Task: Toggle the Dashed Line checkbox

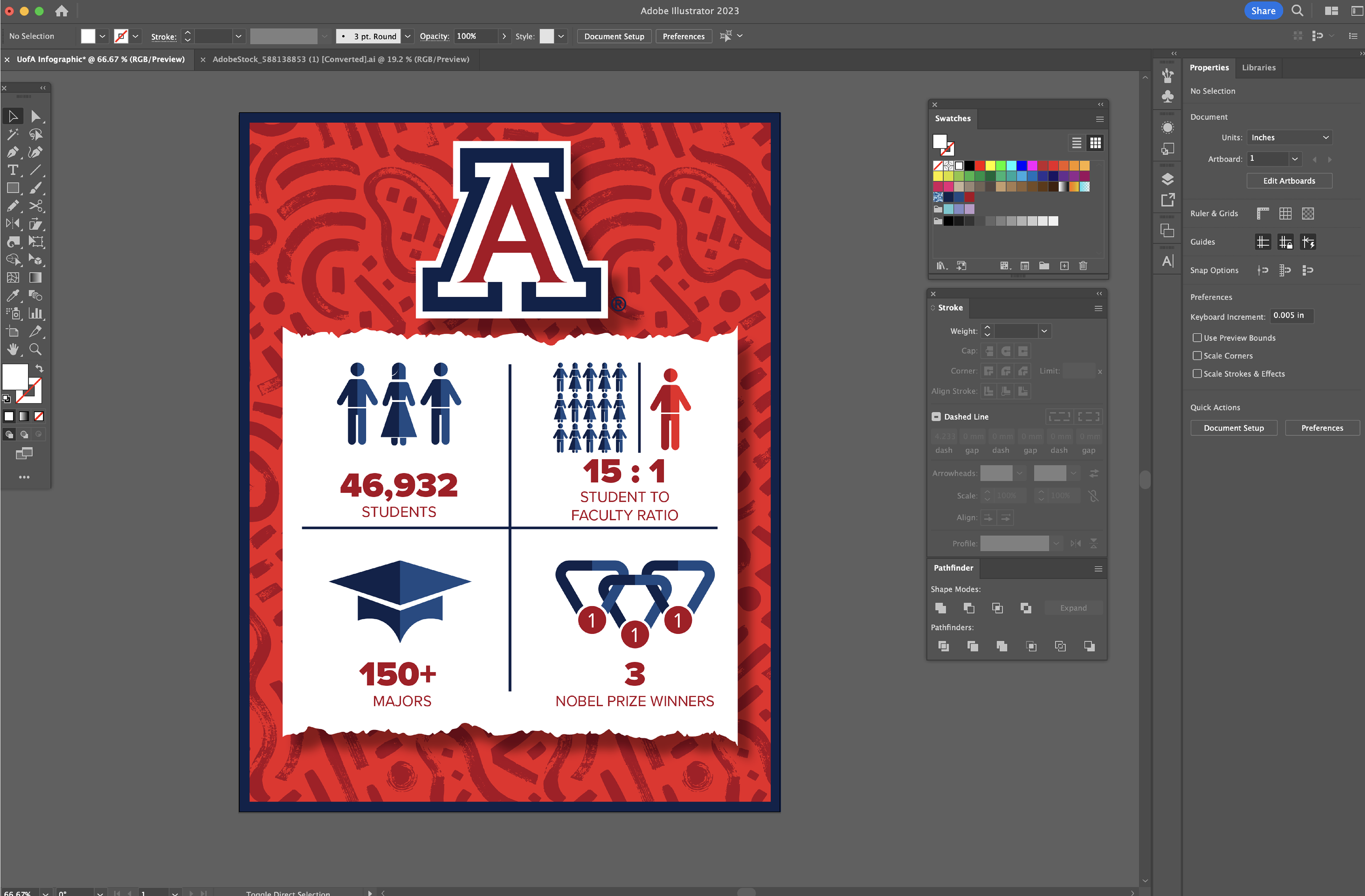Action: pos(936,417)
